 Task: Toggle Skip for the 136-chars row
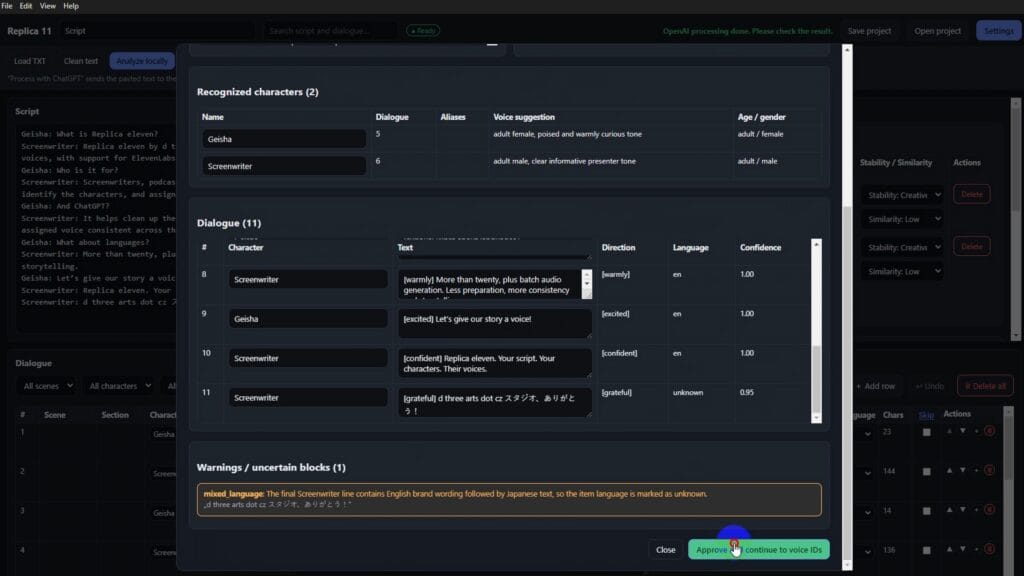pos(926,551)
